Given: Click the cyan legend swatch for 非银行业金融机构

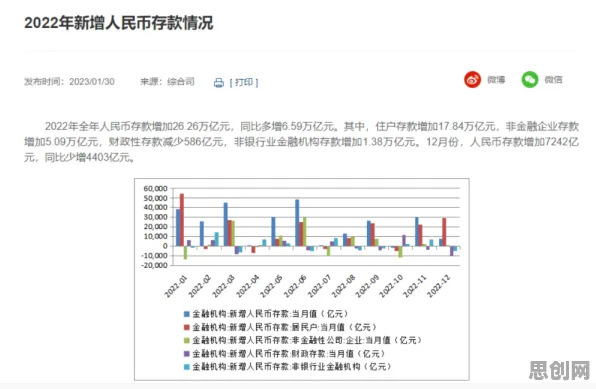Looking at the screenshot, I should [187, 367].
